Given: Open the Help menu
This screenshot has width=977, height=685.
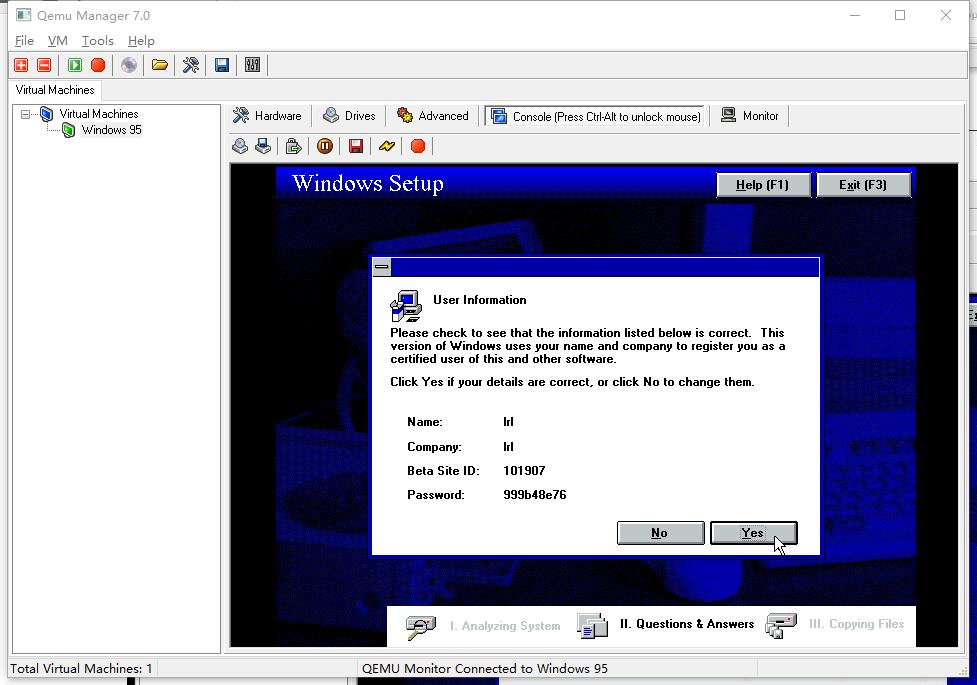Looking at the screenshot, I should pyautogui.click(x=141, y=41).
